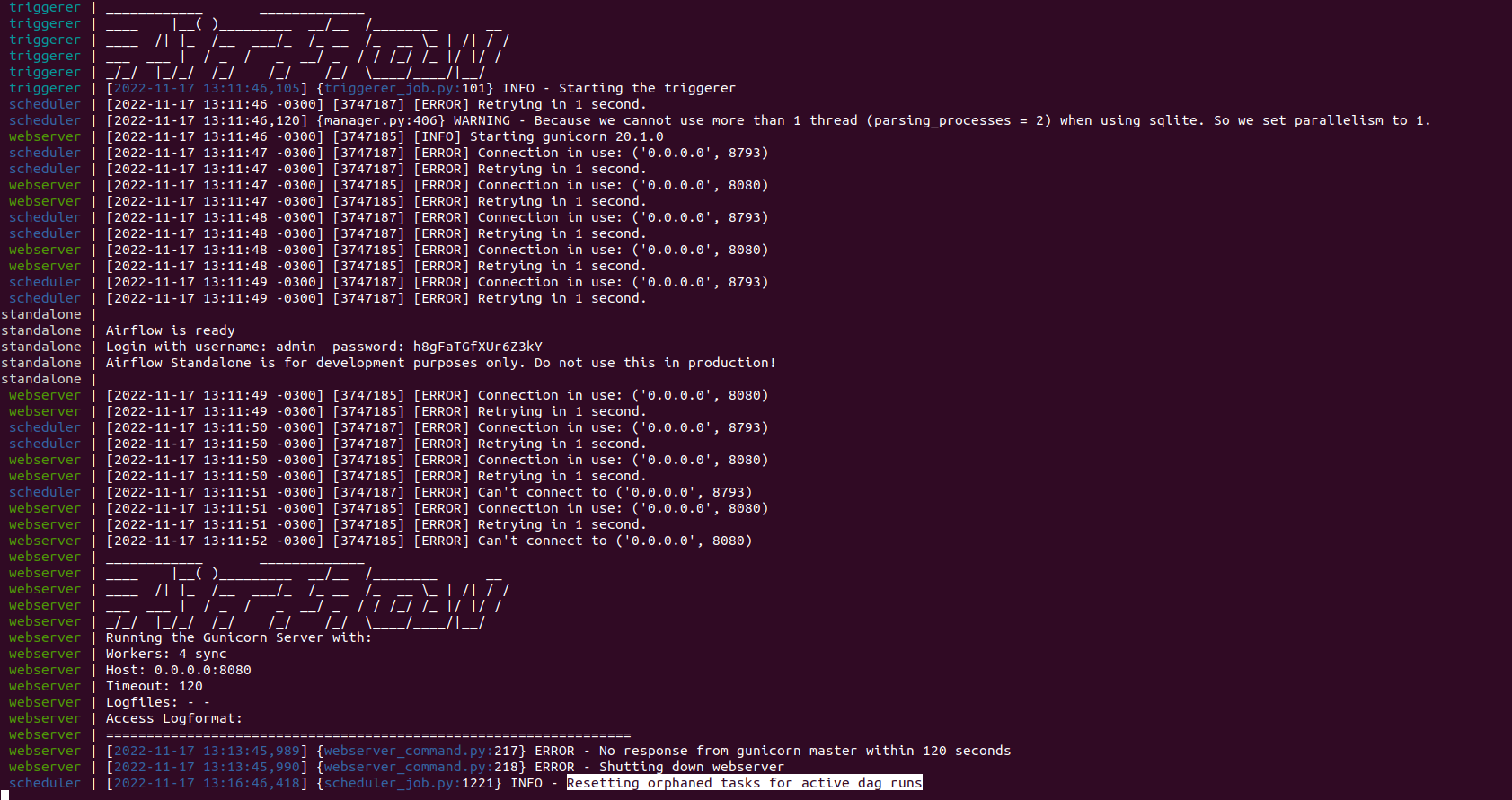Click the 'Shutting down webserver' error message

[692, 767]
